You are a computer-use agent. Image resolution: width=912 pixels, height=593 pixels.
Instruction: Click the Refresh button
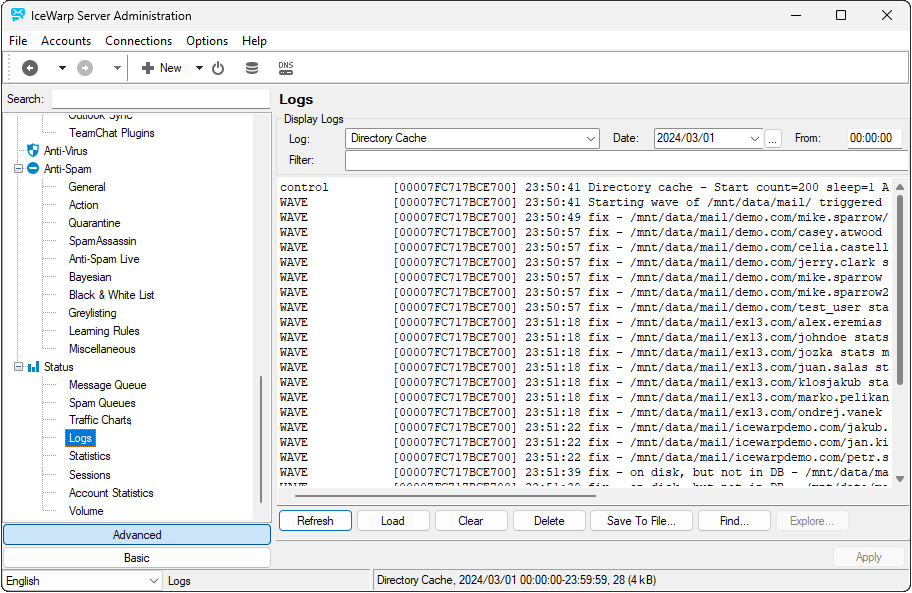(315, 521)
